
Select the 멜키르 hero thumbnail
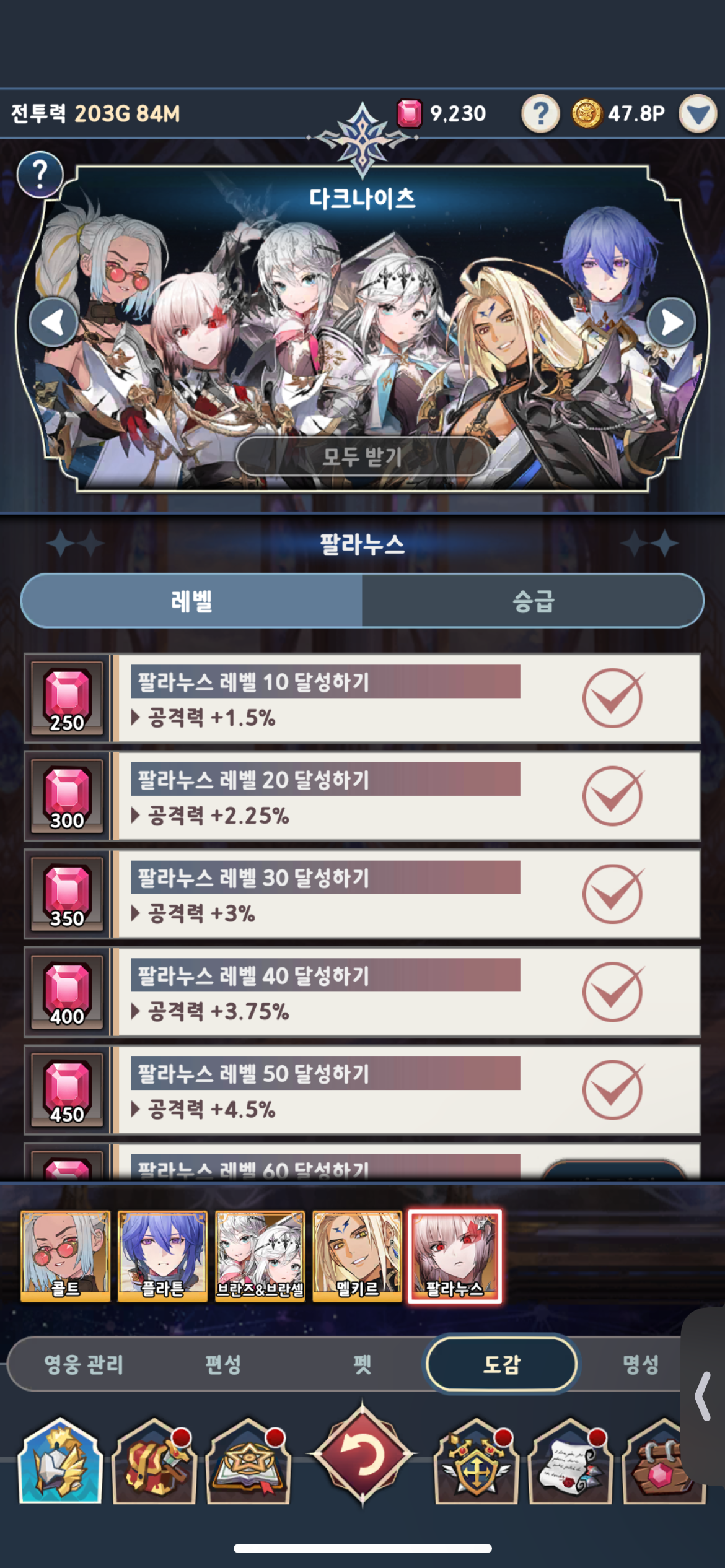click(x=357, y=1257)
